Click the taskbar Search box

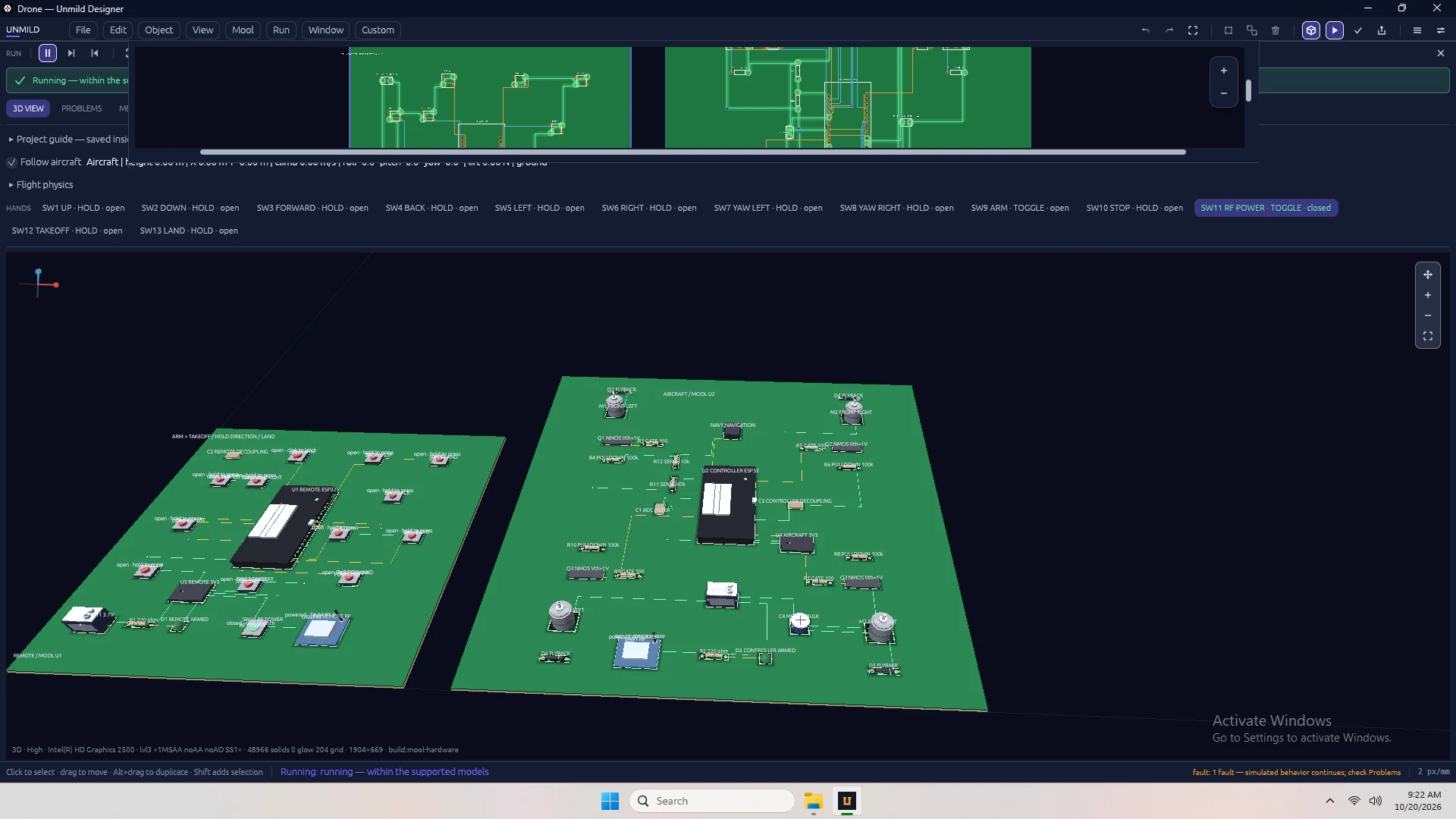712,801
